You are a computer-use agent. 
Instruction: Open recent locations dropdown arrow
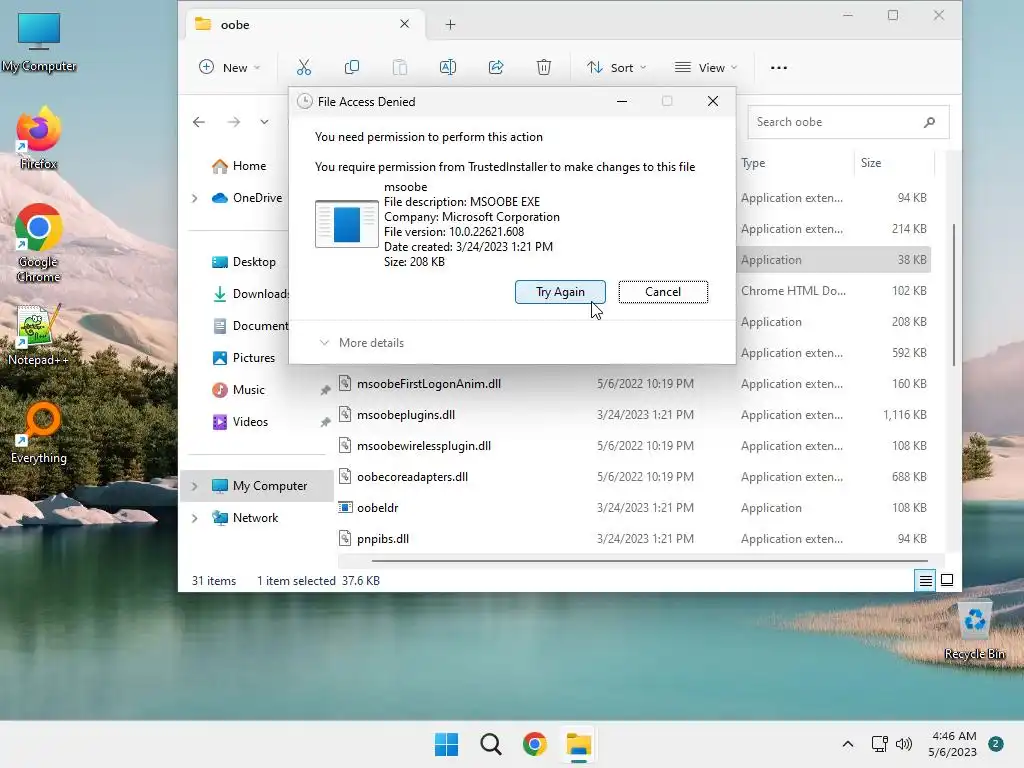(x=264, y=122)
